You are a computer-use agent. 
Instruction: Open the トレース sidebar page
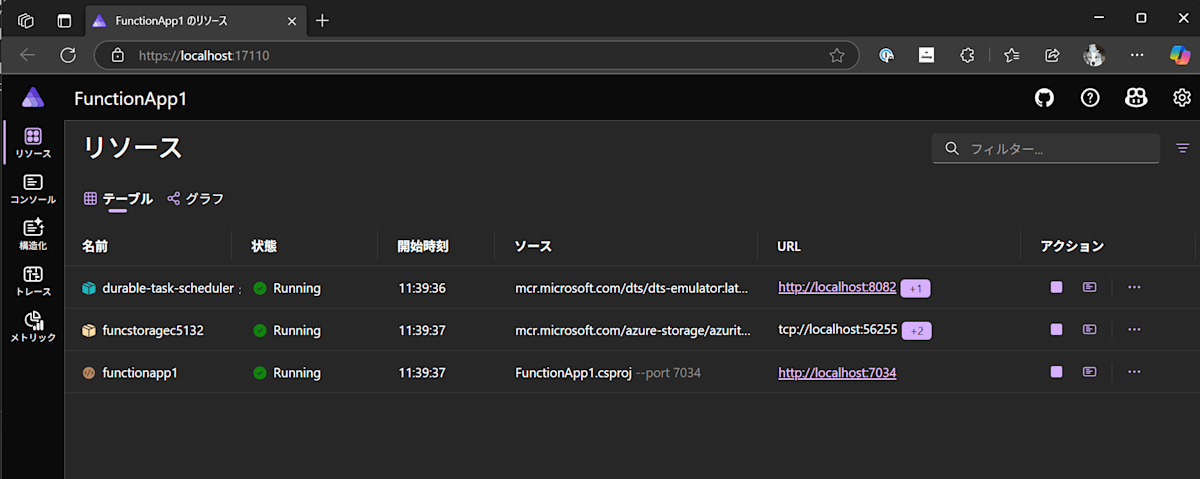click(x=33, y=281)
